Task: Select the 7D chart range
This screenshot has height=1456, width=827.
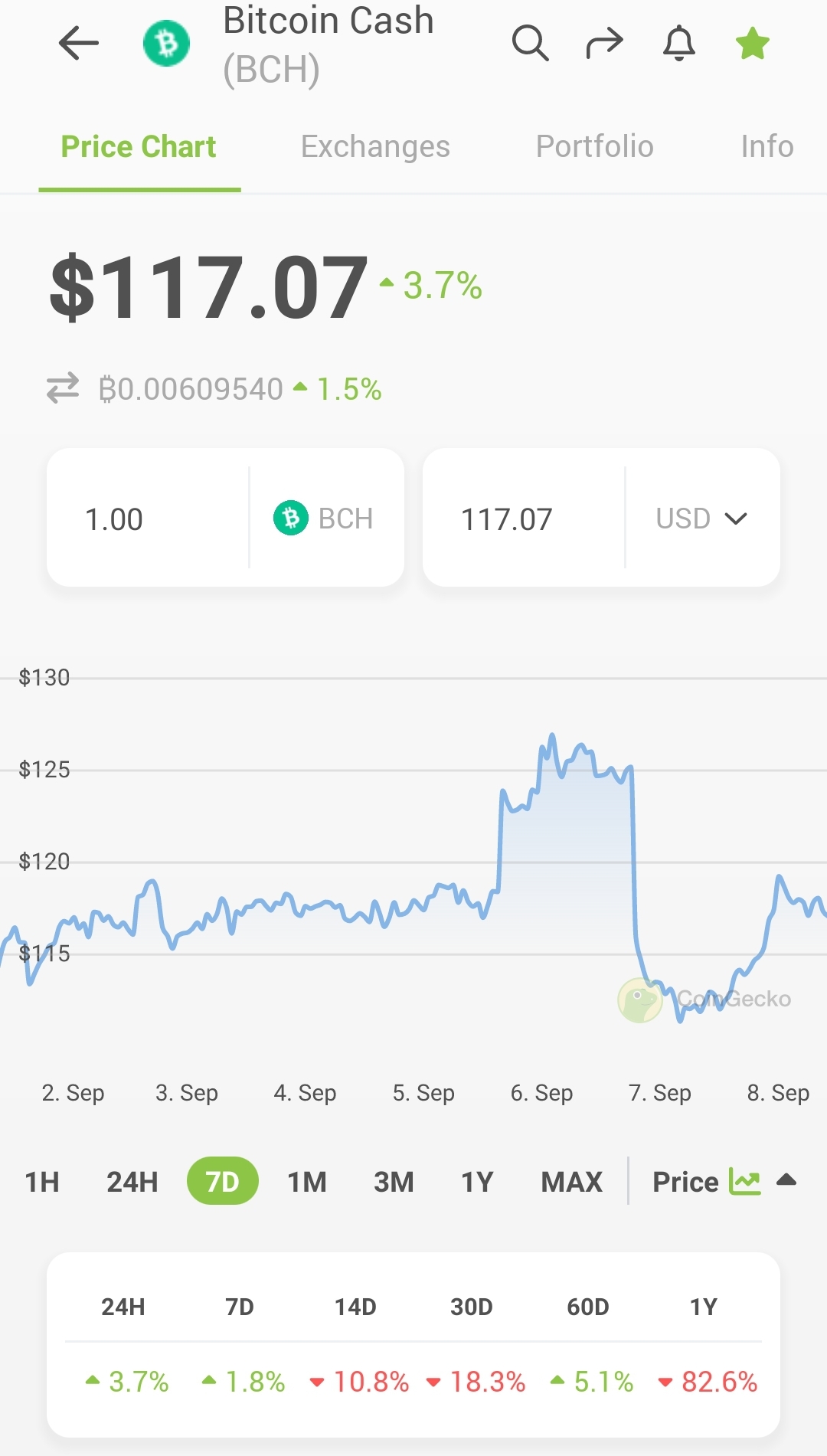Action: [x=222, y=1181]
